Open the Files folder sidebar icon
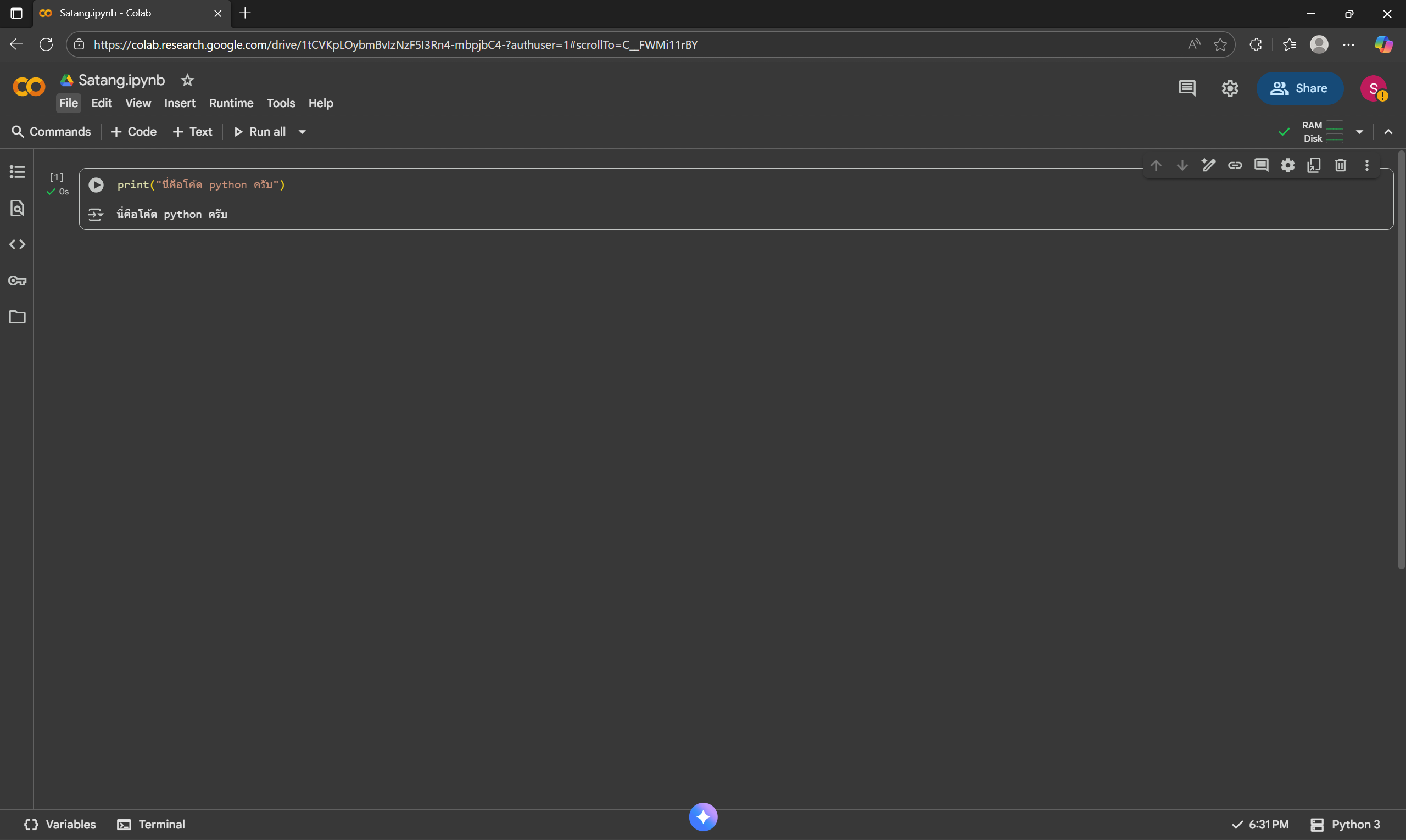This screenshot has height=840, width=1406. (17, 317)
